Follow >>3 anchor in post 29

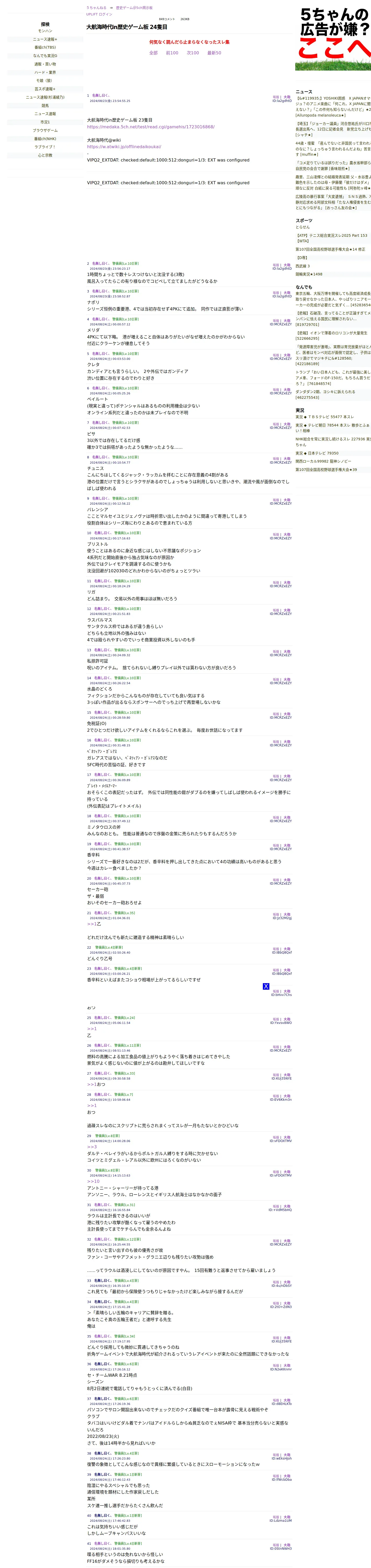92,1147
